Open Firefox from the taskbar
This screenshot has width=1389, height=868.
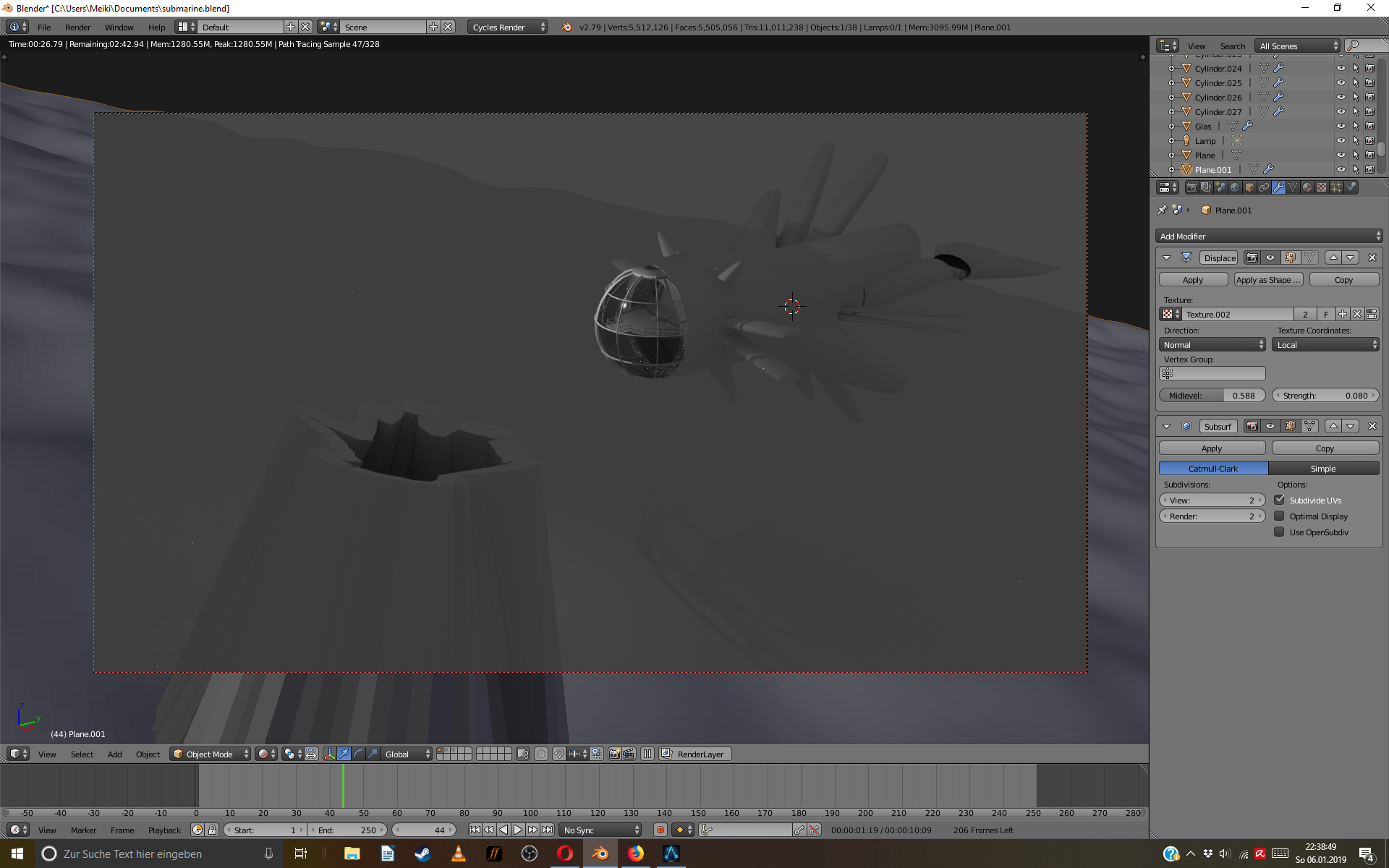(635, 854)
